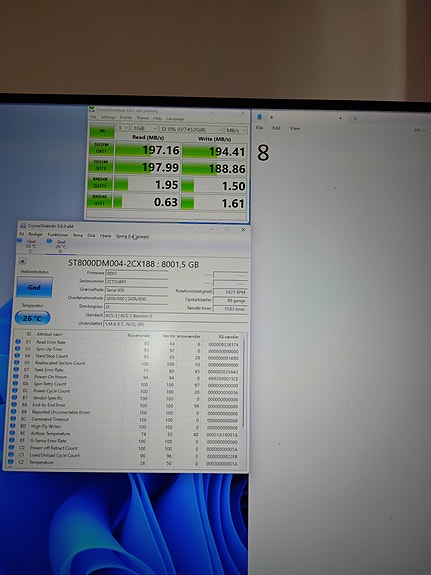
Task: Expand the D: drive selection dropdown
Action: click(191, 129)
